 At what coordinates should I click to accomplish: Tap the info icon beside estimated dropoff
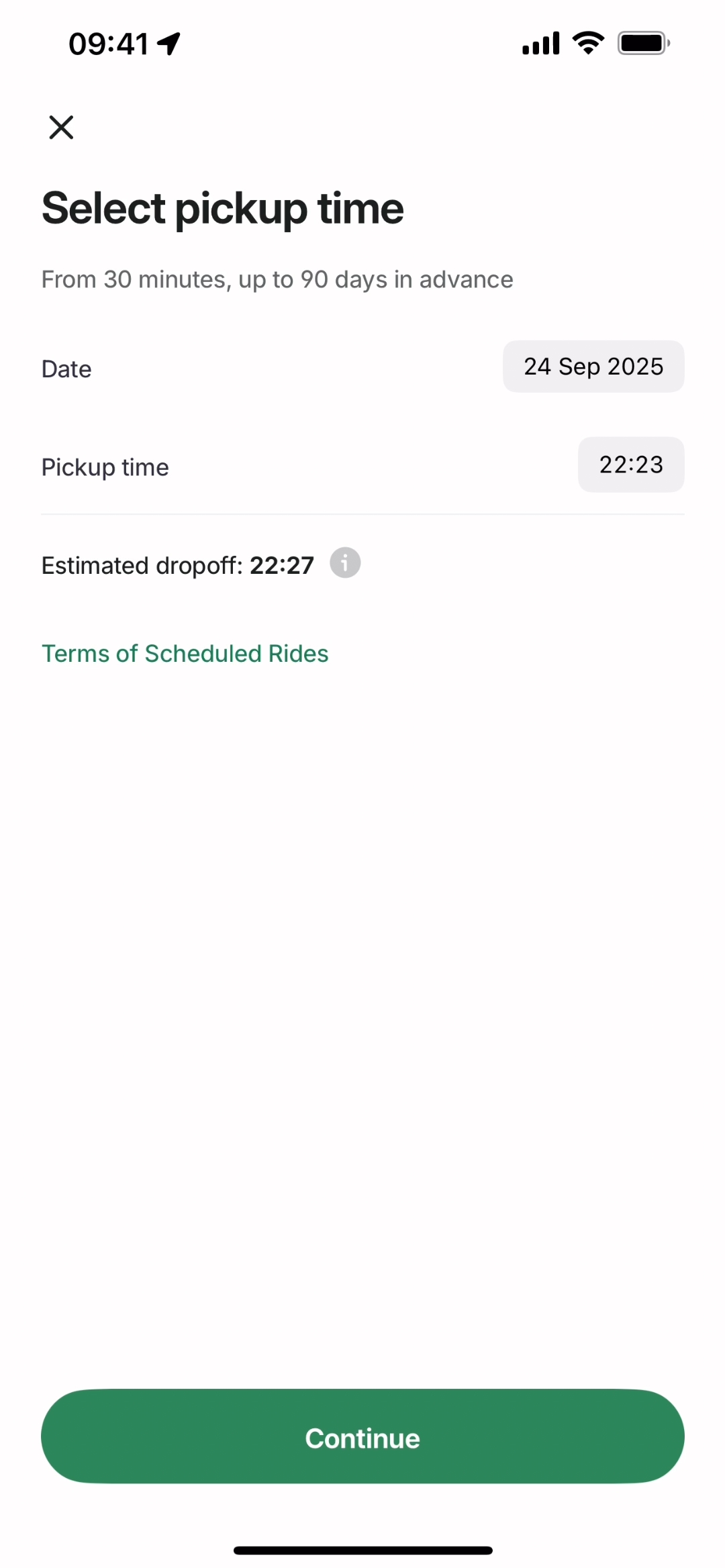345,562
